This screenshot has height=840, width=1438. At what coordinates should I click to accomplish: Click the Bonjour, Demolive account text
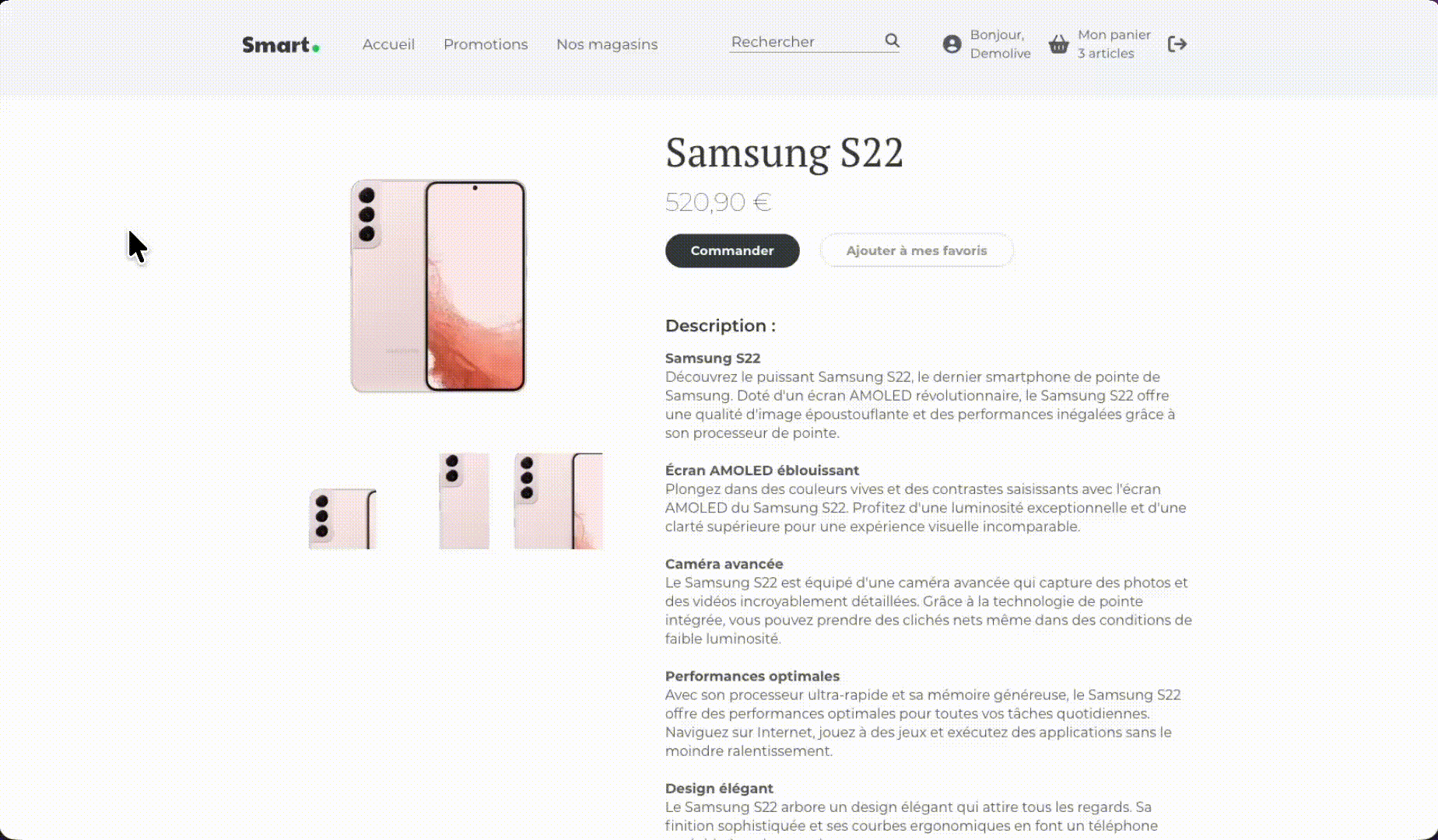pos(1000,44)
